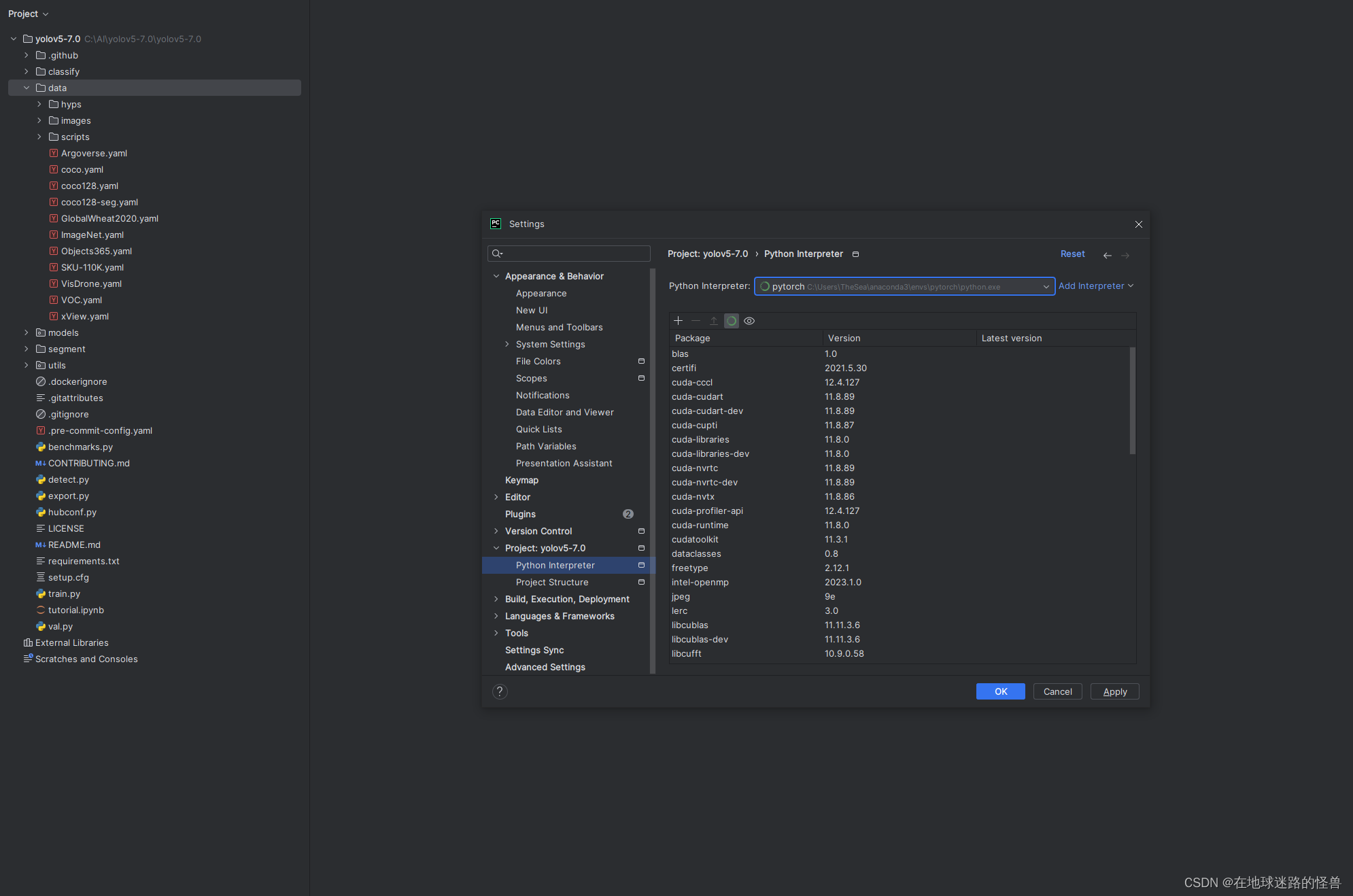Click the External Libraries icon

pos(28,642)
